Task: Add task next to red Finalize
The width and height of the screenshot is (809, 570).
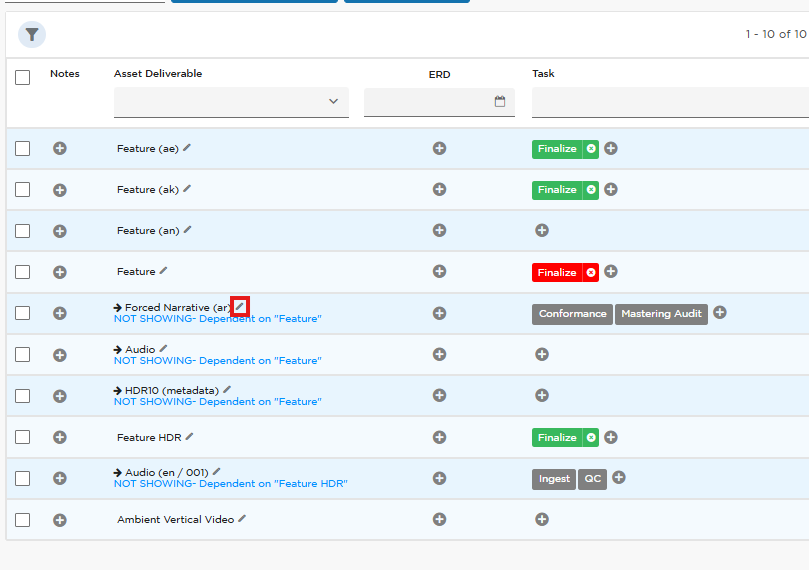Action: (611, 271)
